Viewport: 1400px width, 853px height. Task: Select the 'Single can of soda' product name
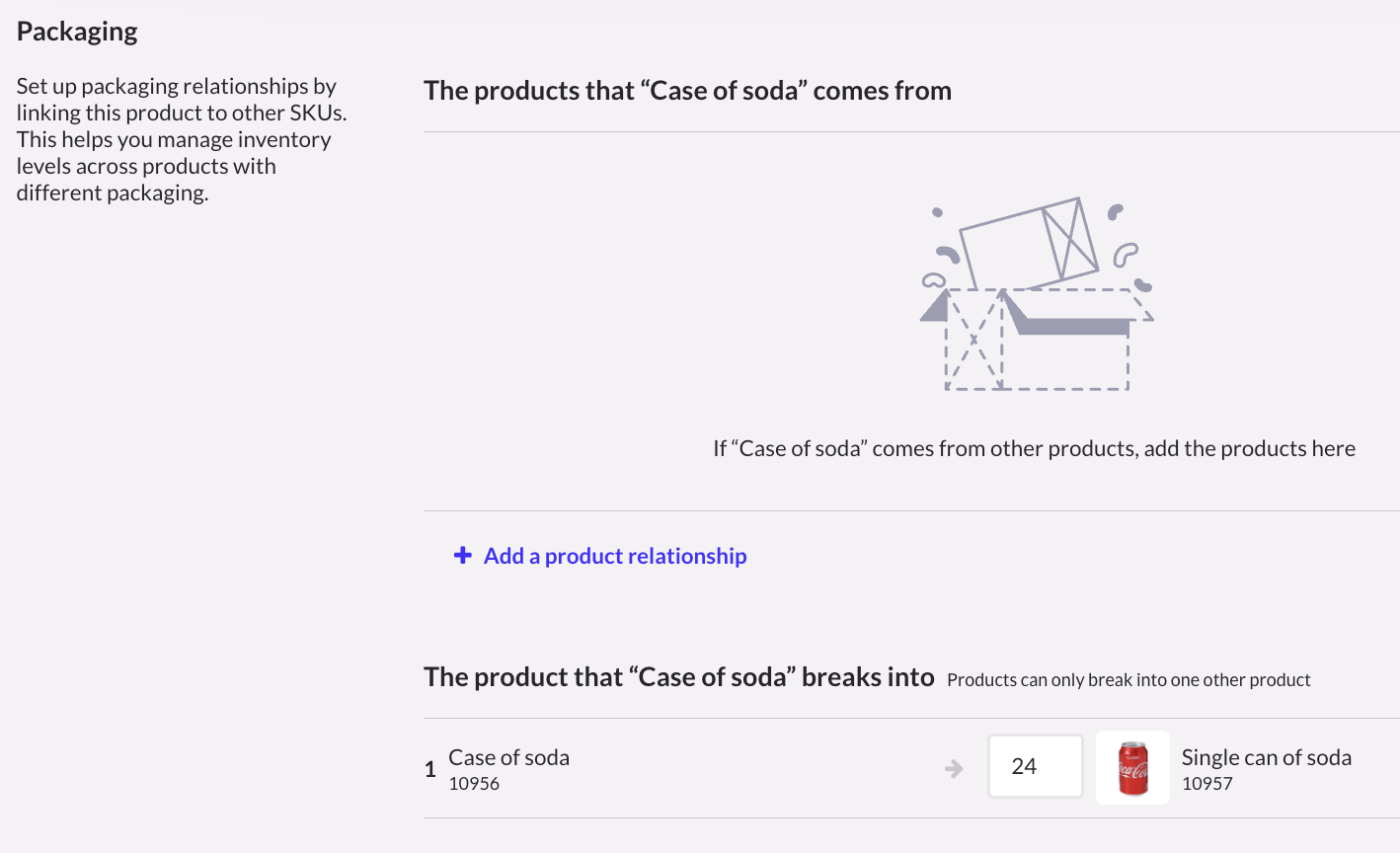[x=1266, y=757]
